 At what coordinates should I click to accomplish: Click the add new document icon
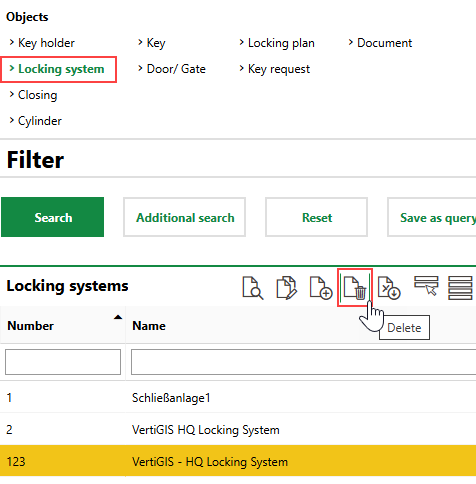coord(321,288)
